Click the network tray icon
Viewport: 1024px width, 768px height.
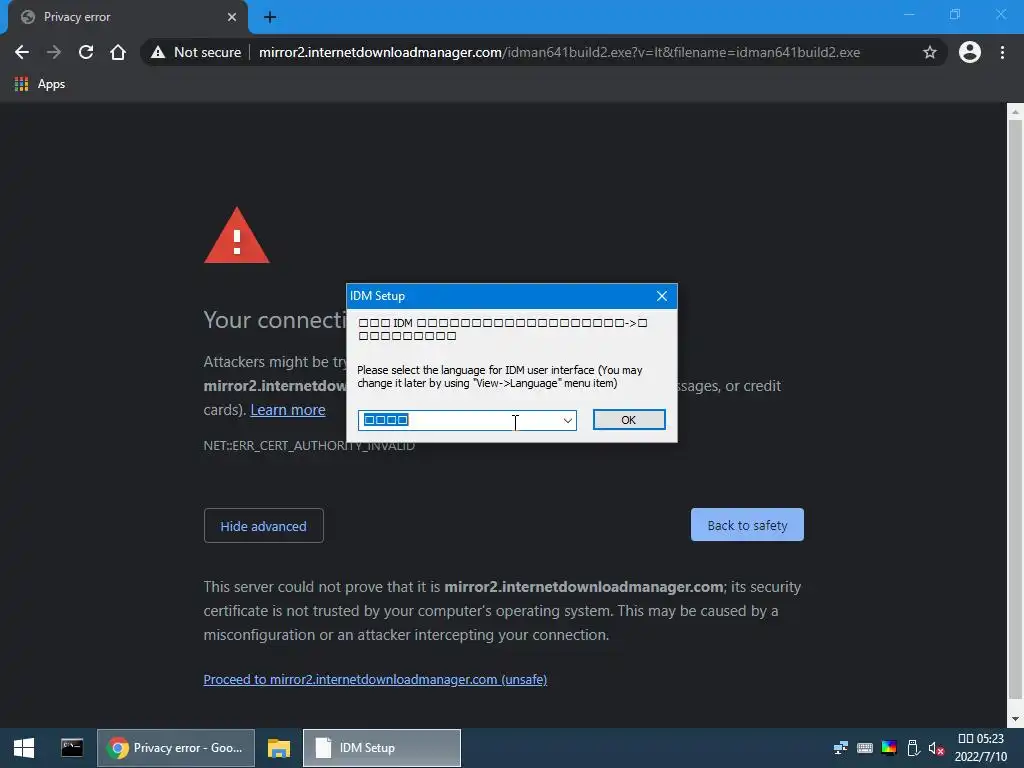pyautogui.click(x=841, y=748)
